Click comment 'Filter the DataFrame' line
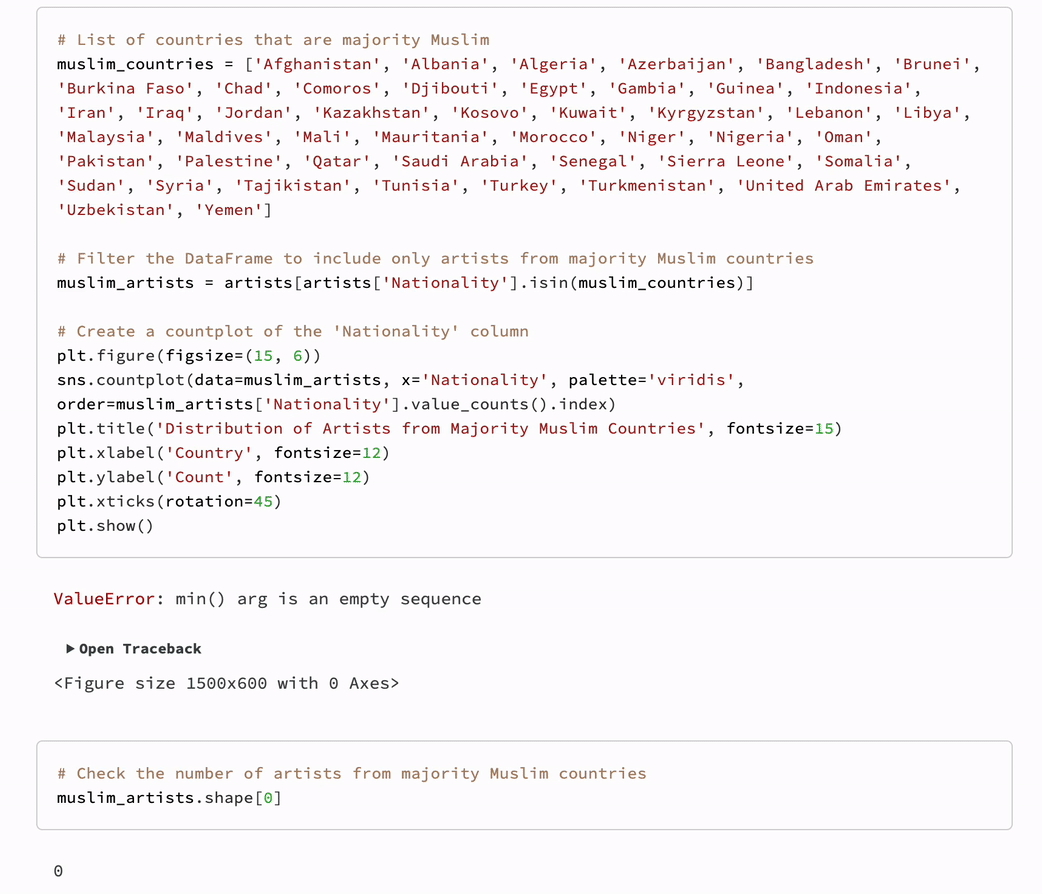1042x894 pixels. click(x=435, y=259)
